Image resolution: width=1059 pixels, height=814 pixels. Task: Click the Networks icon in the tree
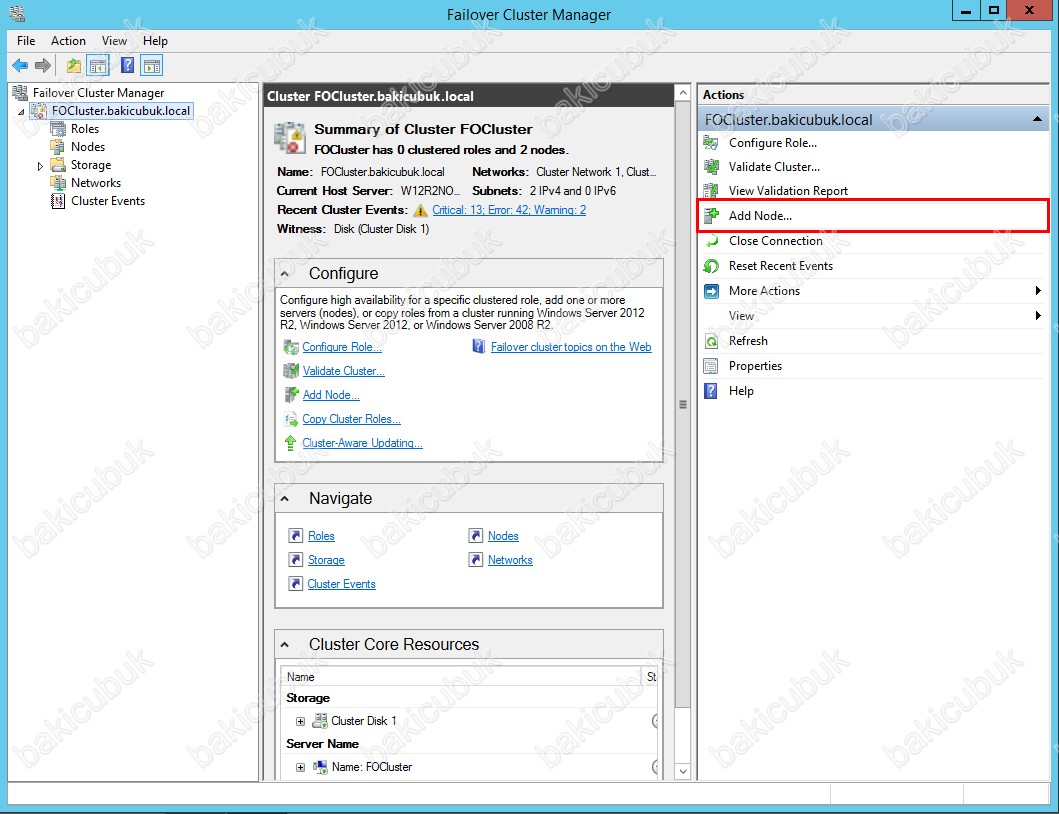click(x=58, y=182)
